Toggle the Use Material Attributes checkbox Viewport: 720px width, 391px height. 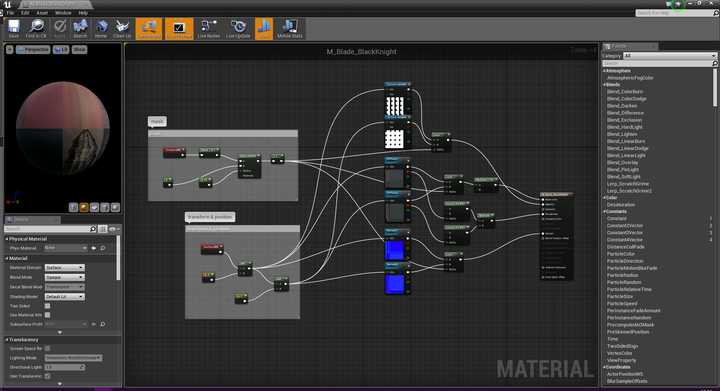[x=47, y=315]
